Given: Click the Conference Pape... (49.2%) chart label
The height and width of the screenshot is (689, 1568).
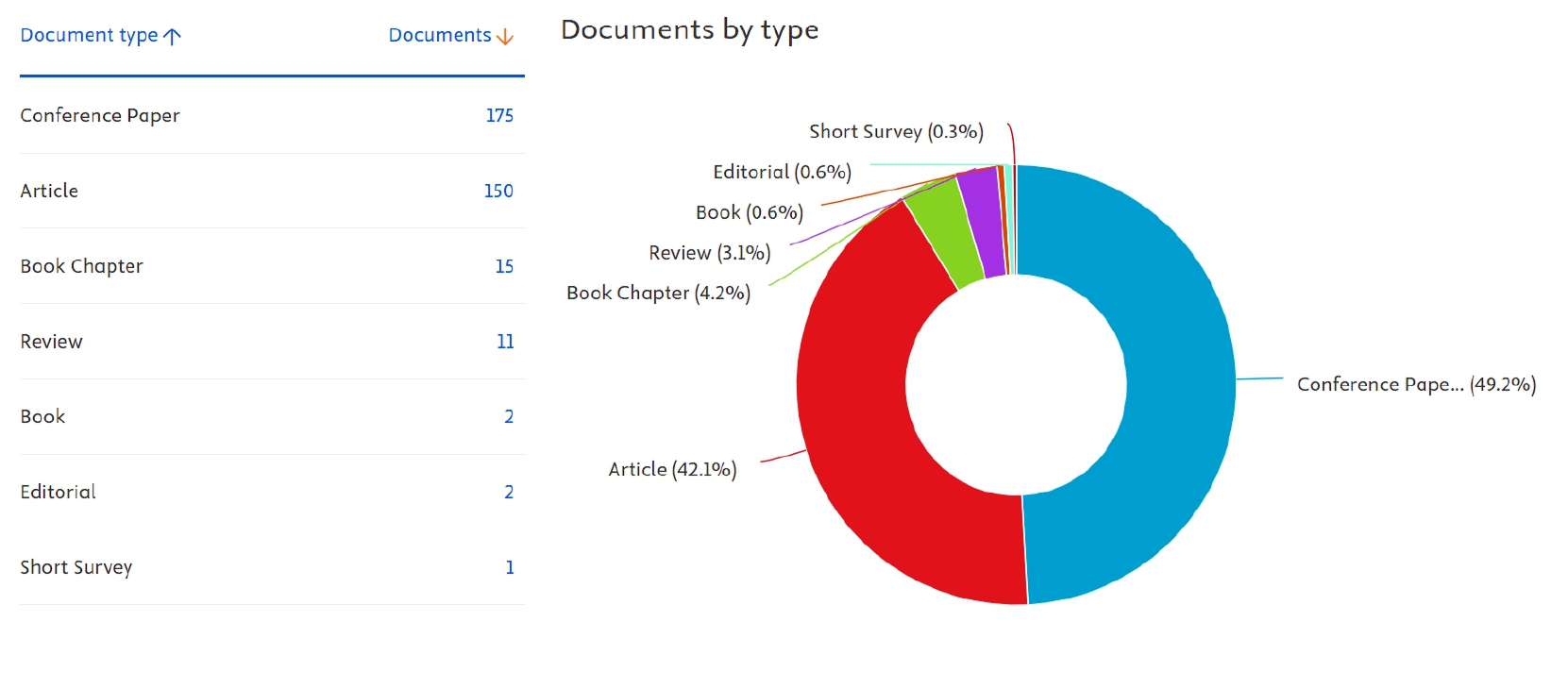Looking at the screenshot, I should tap(1416, 384).
